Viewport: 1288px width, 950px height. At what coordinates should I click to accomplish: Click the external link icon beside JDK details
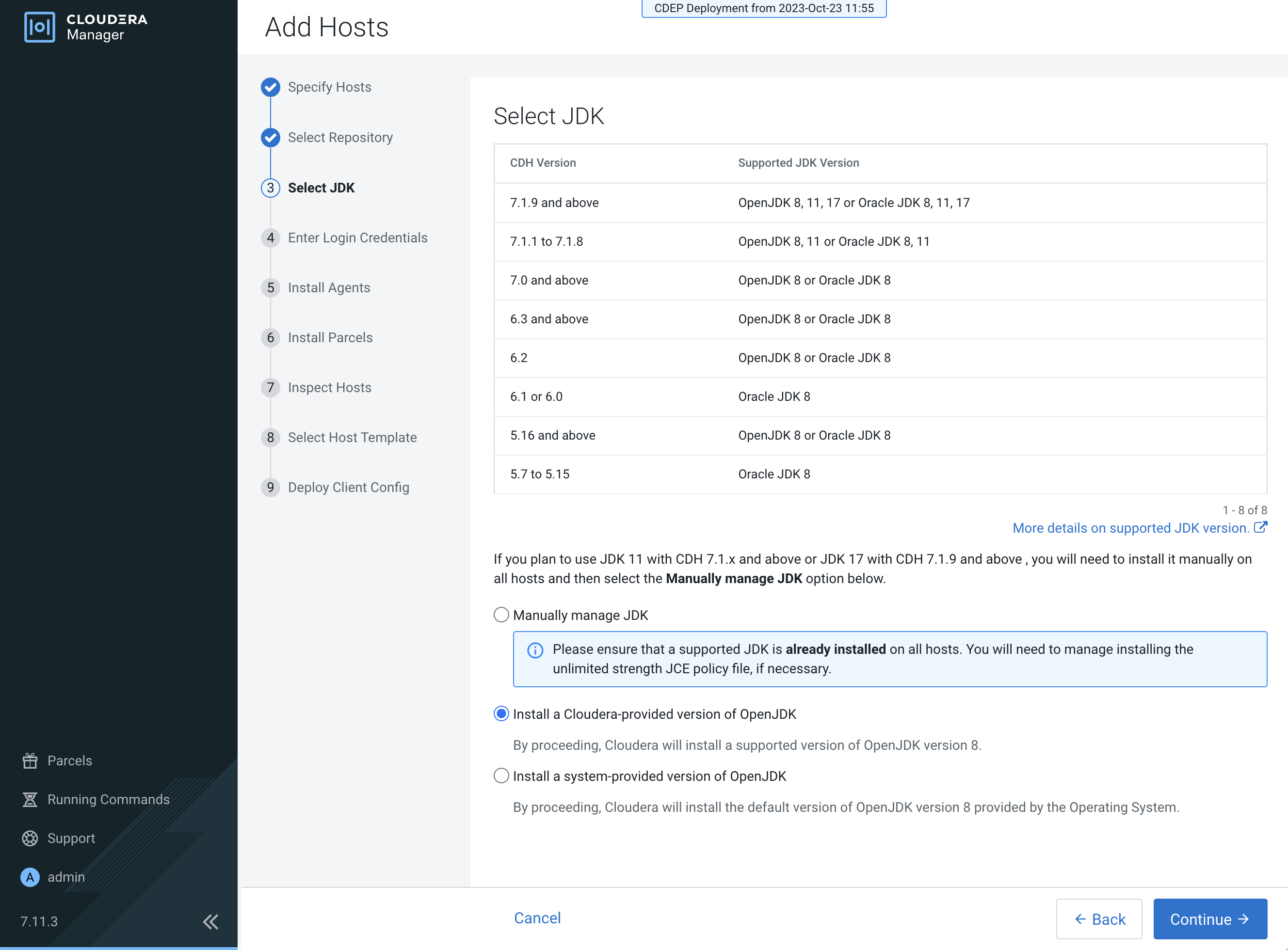tap(1260, 527)
